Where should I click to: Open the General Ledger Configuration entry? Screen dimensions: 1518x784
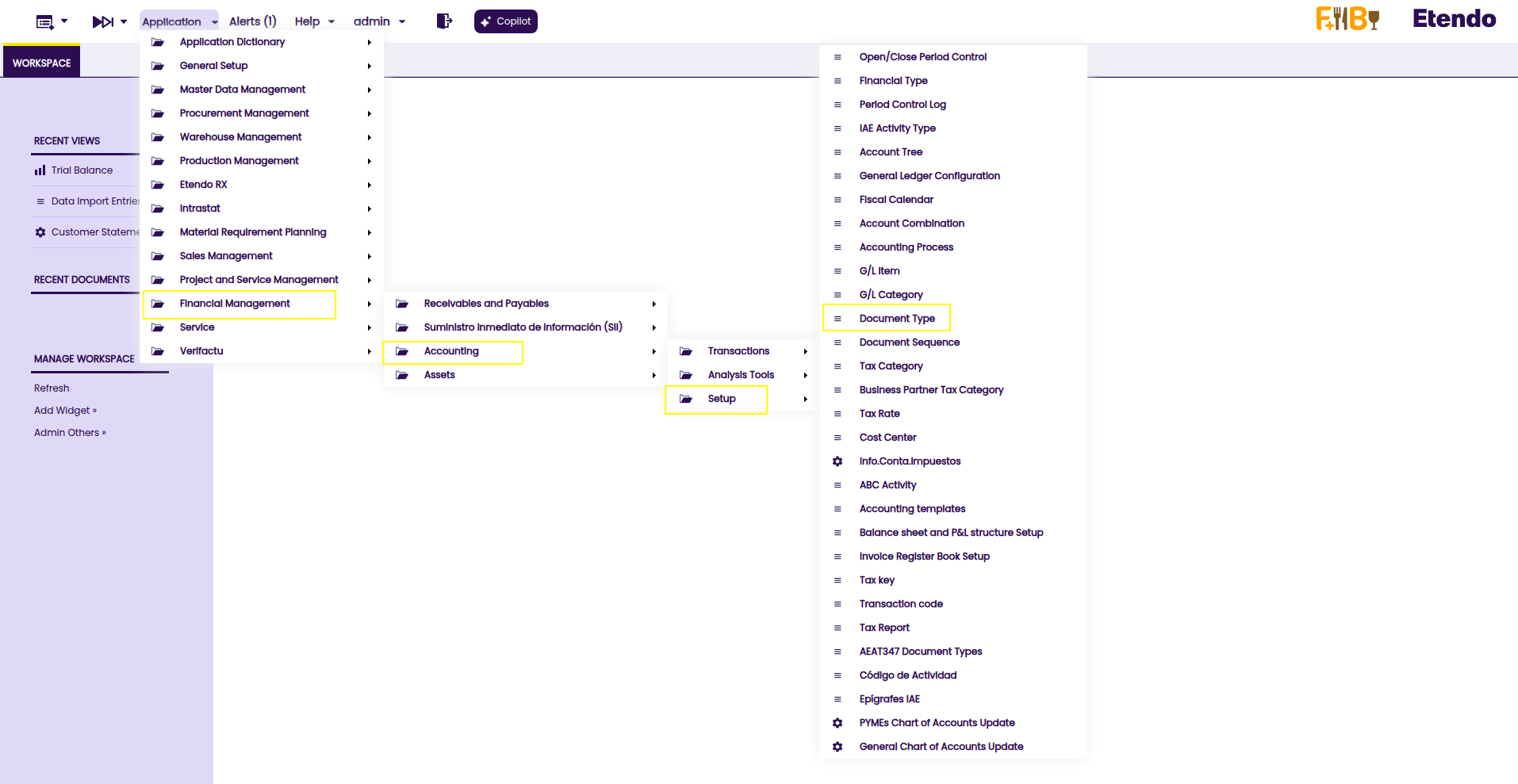930,176
